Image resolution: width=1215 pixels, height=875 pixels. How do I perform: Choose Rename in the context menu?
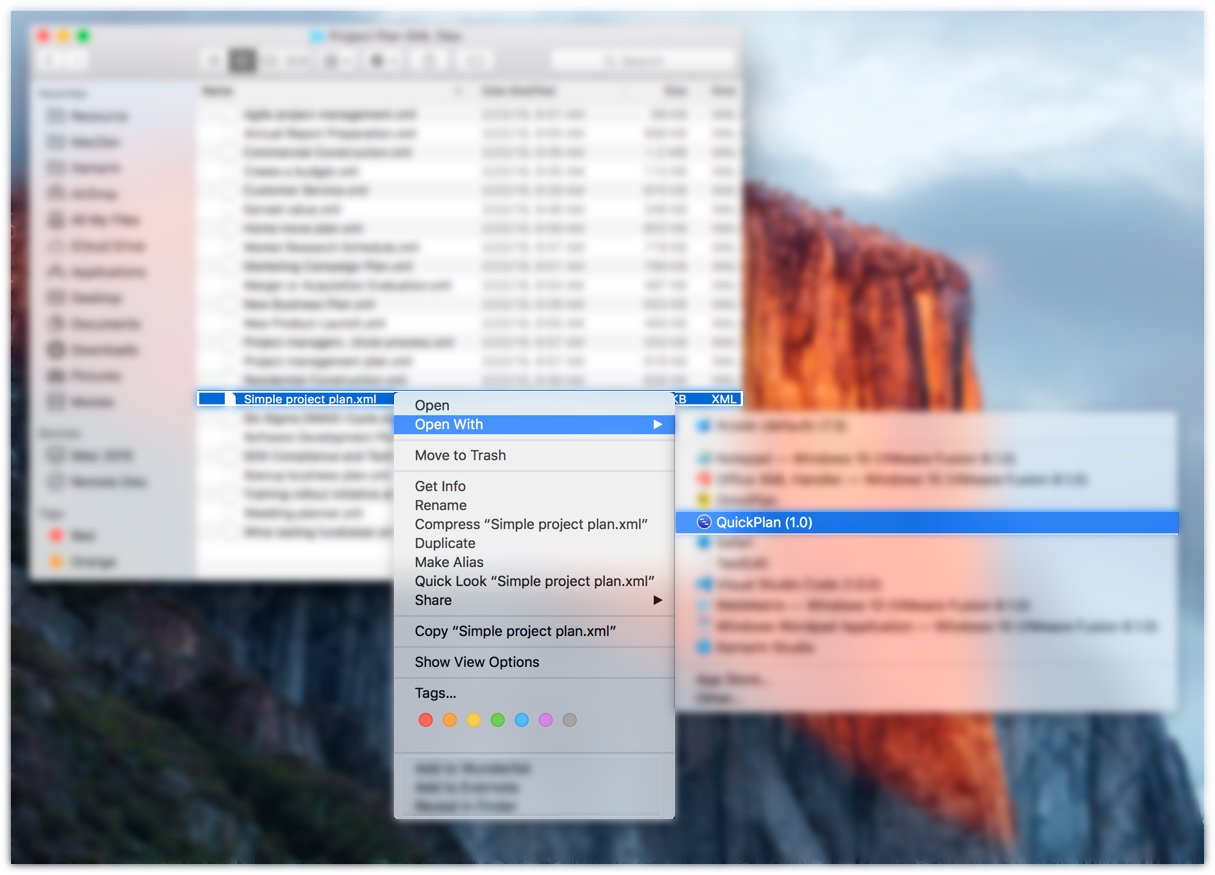click(440, 505)
